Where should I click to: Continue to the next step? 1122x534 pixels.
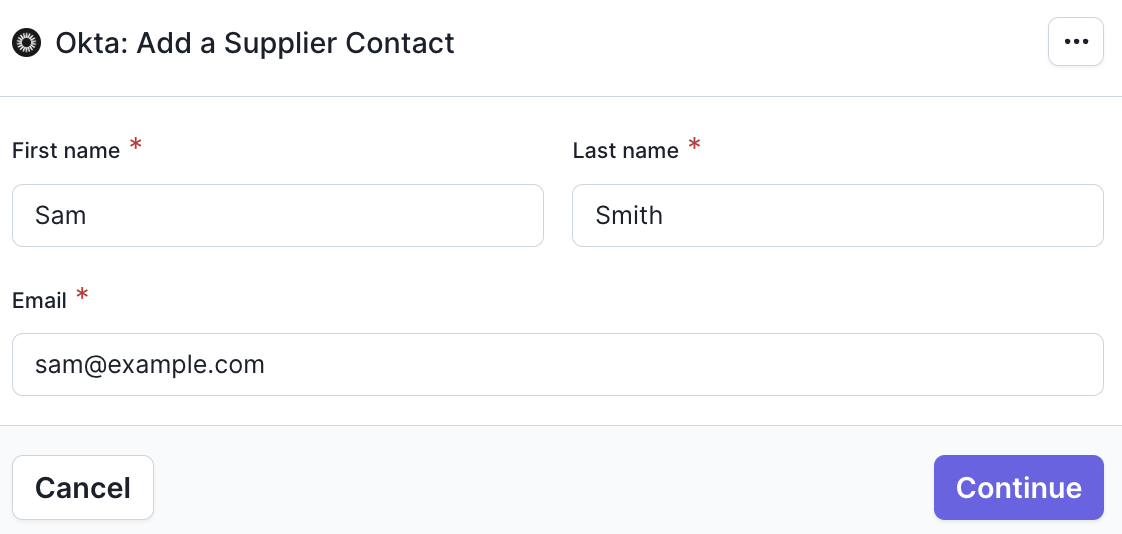pos(1018,487)
